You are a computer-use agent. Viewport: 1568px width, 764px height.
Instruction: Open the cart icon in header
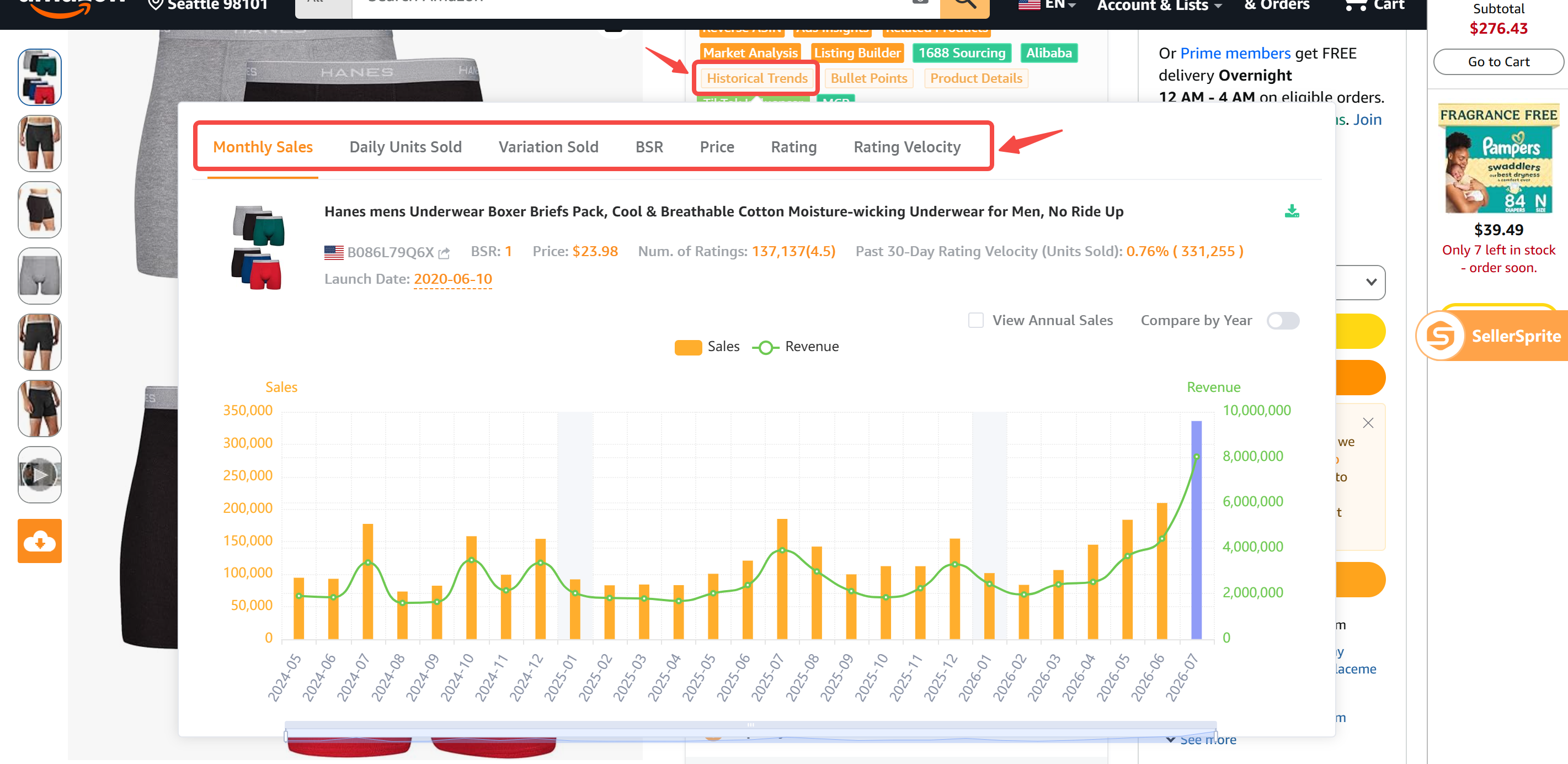(x=1373, y=6)
